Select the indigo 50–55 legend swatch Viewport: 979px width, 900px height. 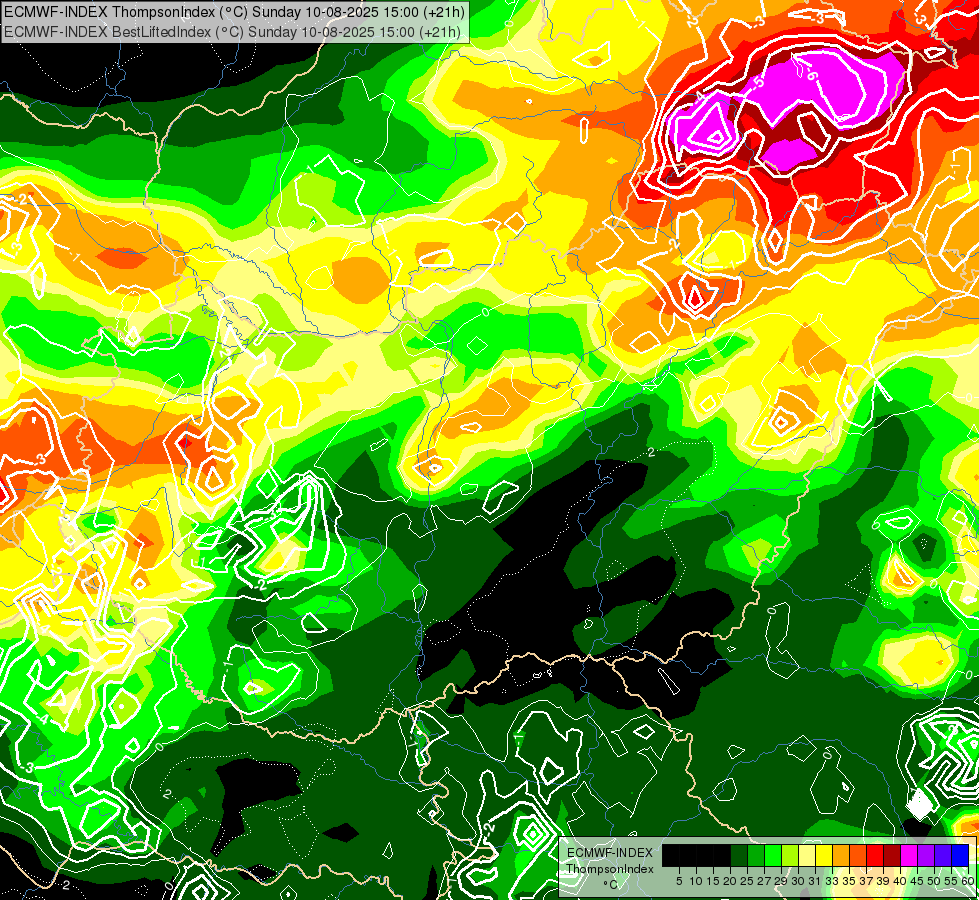pos(943,855)
